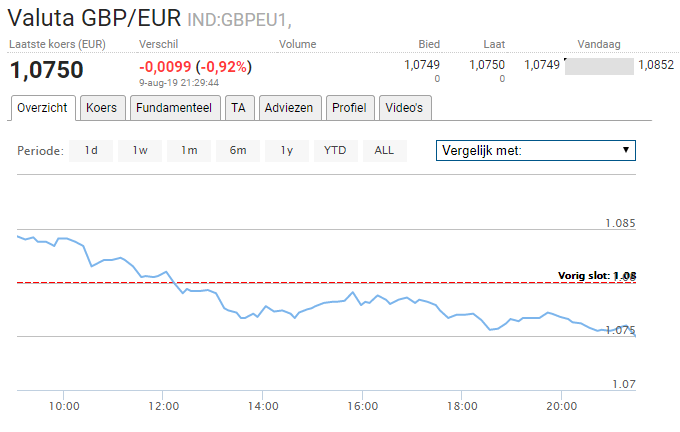Select the 6m period button
The height and width of the screenshot is (432, 680).
click(x=238, y=151)
